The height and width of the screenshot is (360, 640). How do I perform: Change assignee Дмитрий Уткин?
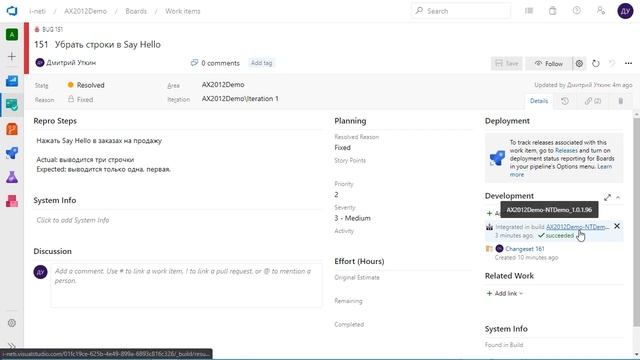pos(66,62)
